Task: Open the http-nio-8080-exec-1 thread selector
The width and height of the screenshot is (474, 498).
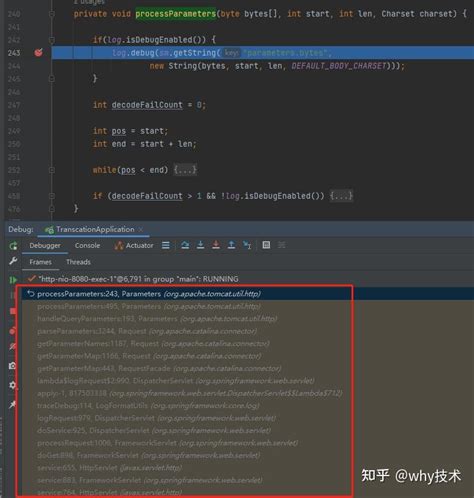Action: coord(138,279)
